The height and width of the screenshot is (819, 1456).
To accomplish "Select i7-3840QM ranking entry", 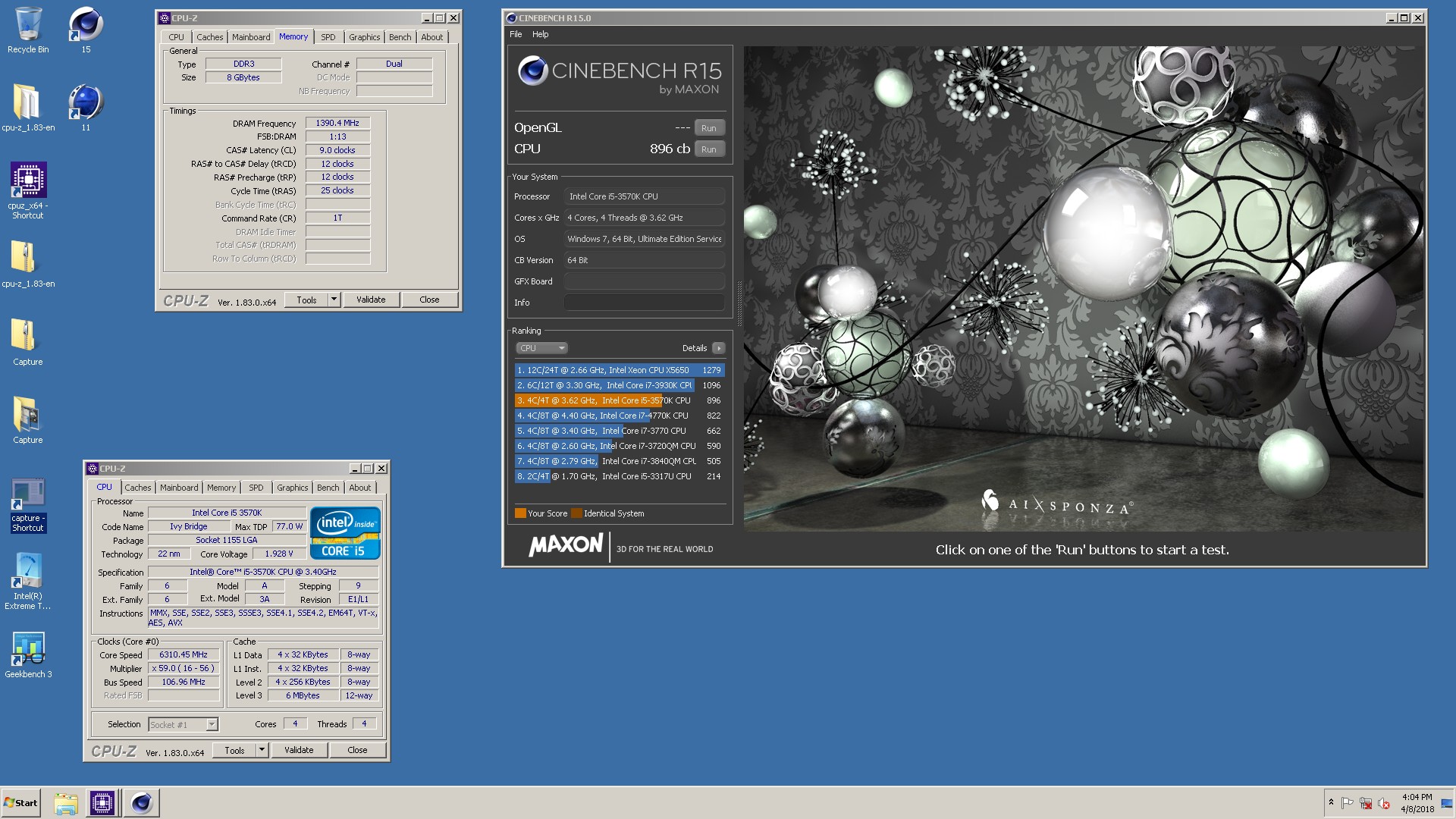I will click(620, 461).
